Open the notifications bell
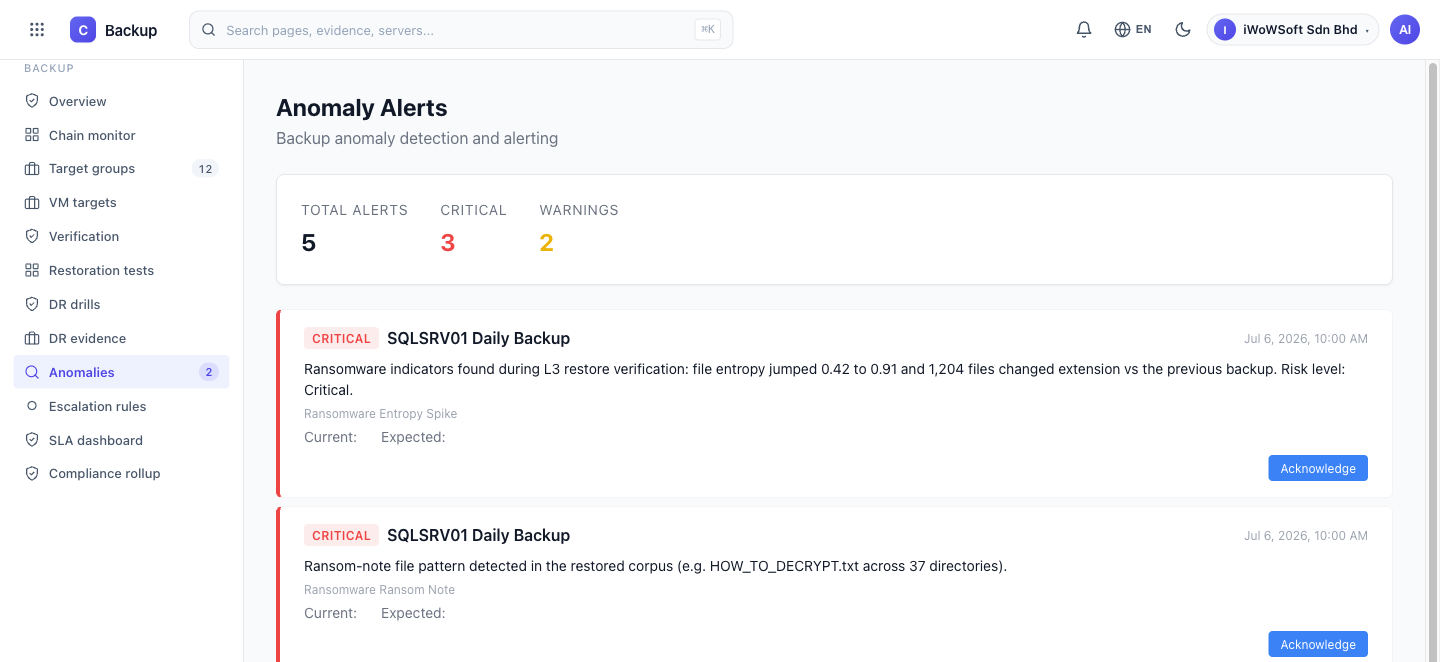The width and height of the screenshot is (1440, 662). pyautogui.click(x=1084, y=30)
